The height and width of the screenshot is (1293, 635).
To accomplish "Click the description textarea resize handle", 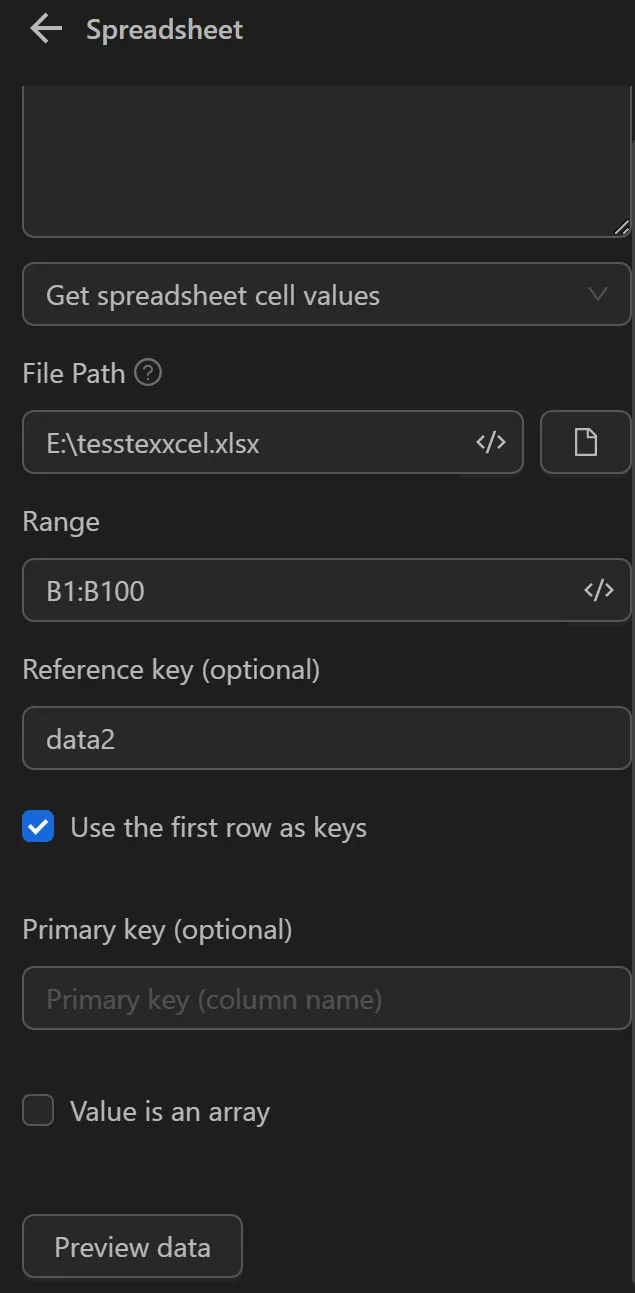I will pyautogui.click(x=621, y=228).
